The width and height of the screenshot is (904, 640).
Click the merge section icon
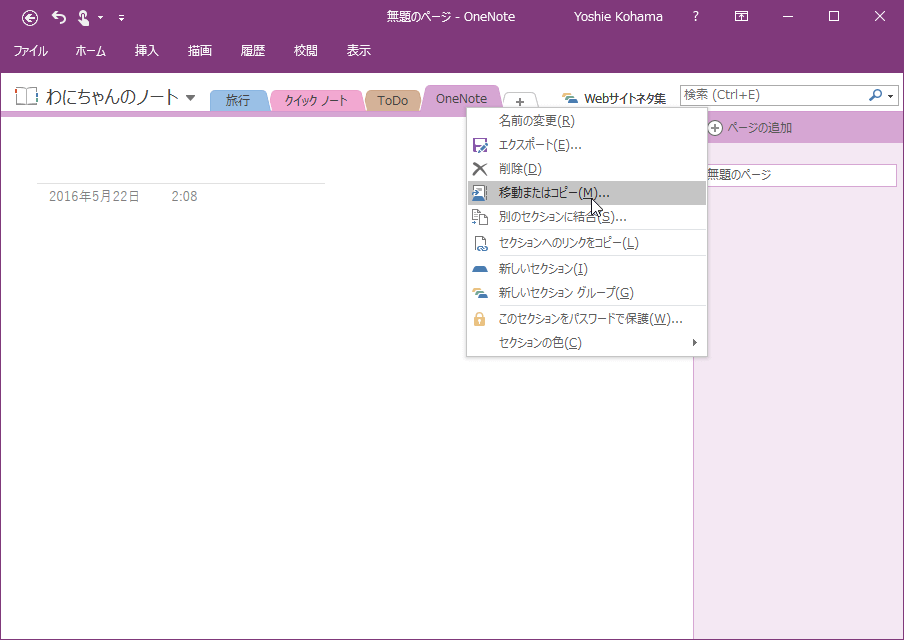pos(480,217)
